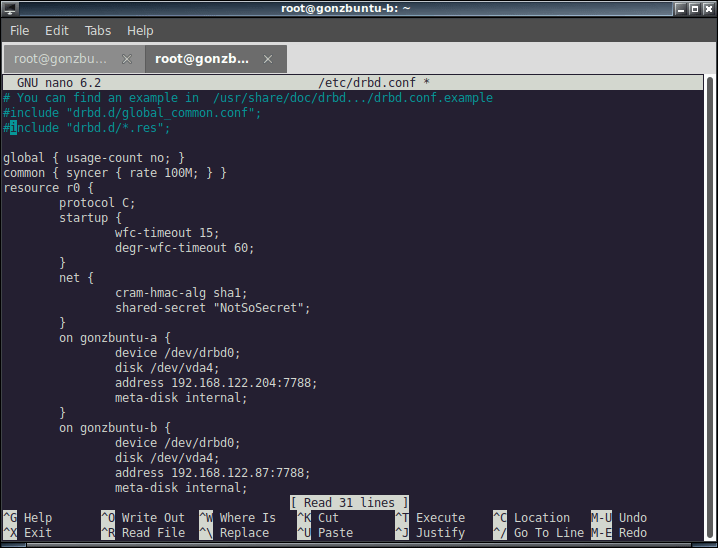Click the ^X Exit shortcut
Image resolution: width=718 pixels, height=548 pixels.
[28, 533]
